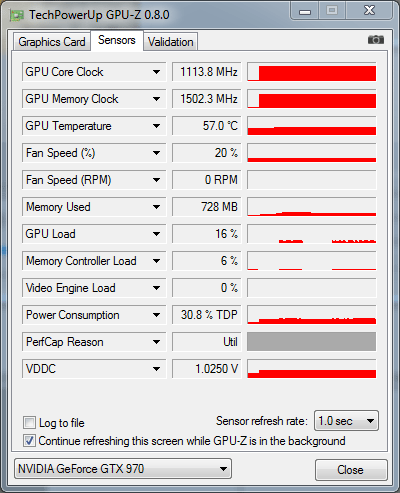Open the Memory Used dropdown arrow
Image resolution: width=400 pixels, height=493 pixels.
[x=156, y=207]
